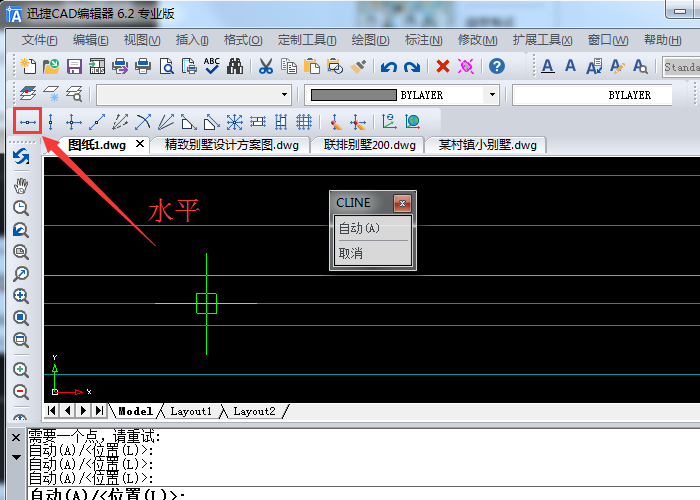Select the angled construction line tool
700x500 pixels.
97,122
